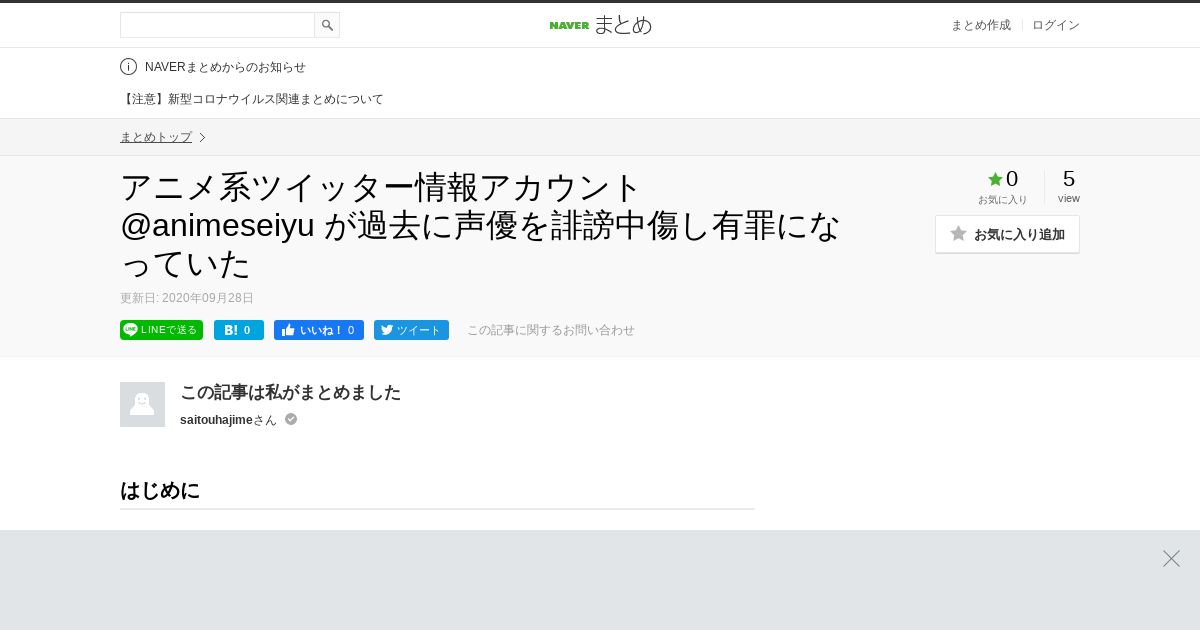Click the breadcrumb chevron arrow
The height and width of the screenshot is (630, 1200).
click(202, 137)
